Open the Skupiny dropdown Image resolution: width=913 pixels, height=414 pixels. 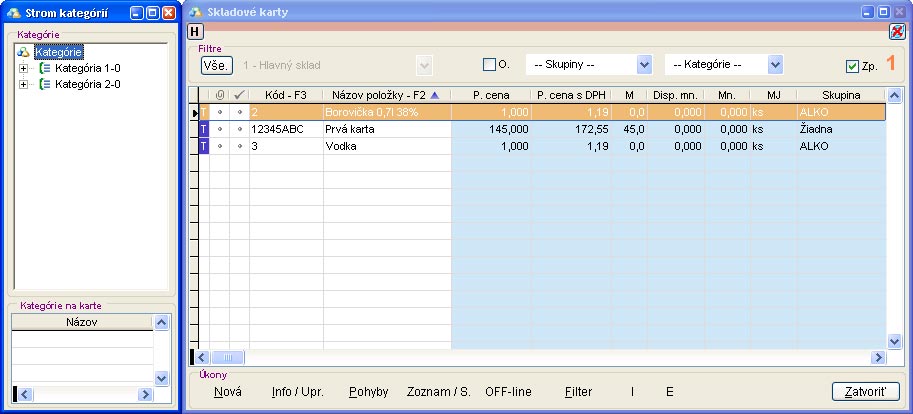pyautogui.click(x=643, y=64)
